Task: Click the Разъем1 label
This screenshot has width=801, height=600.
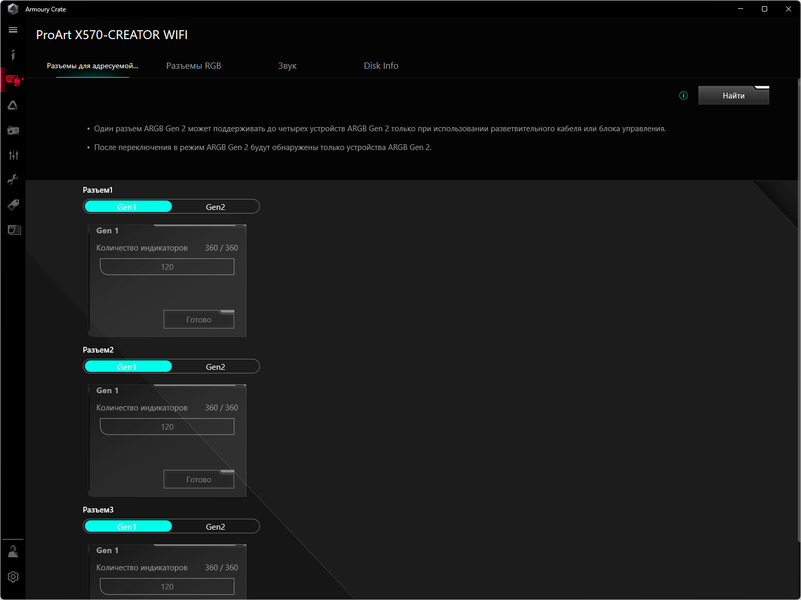Action: point(98,190)
